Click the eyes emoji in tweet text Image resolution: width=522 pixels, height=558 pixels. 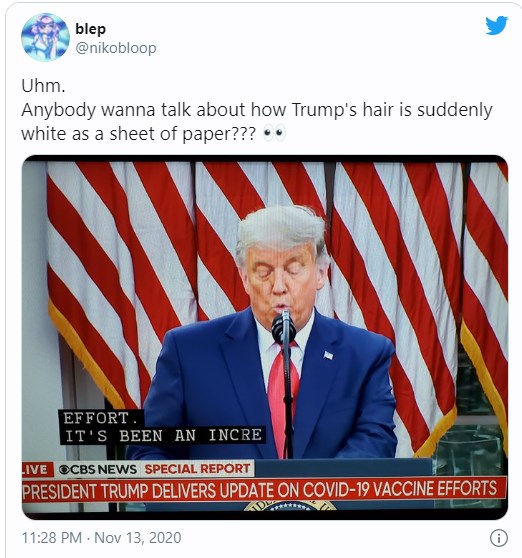(274, 133)
